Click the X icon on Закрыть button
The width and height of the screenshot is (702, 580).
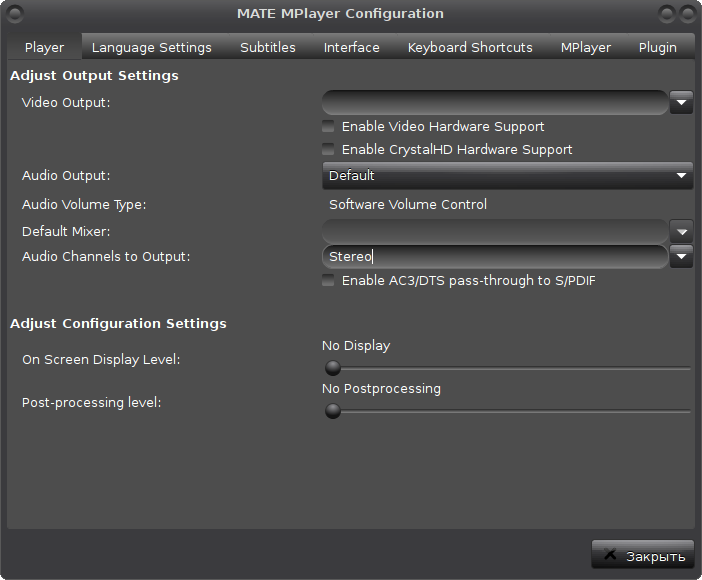point(610,554)
